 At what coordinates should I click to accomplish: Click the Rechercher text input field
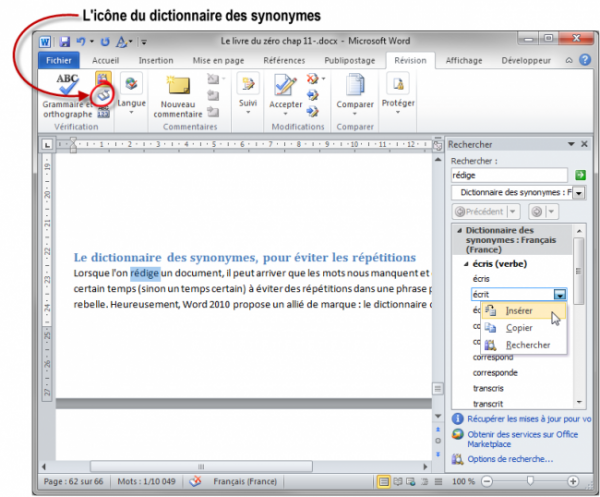pos(507,174)
